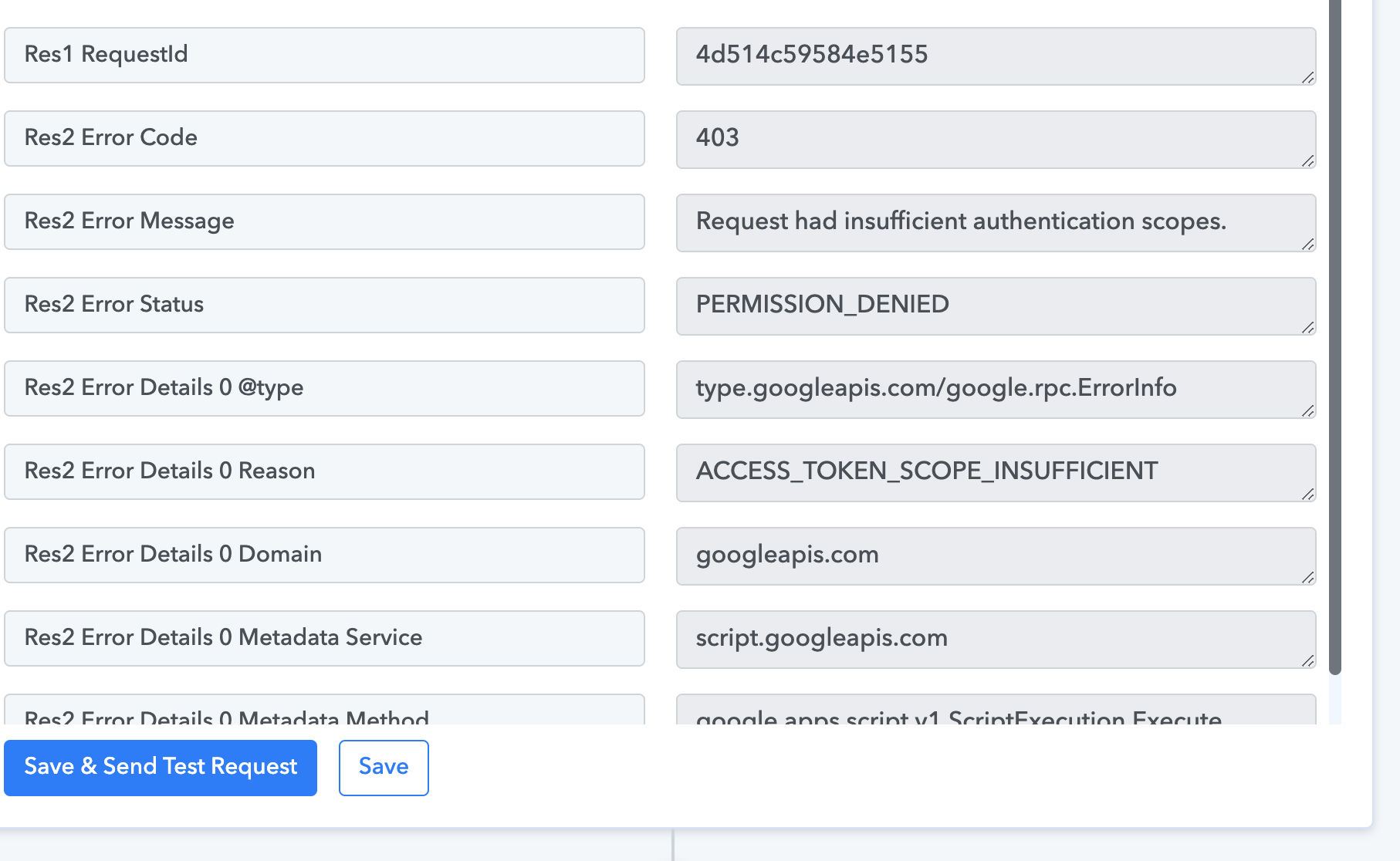Image resolution: width=1400 pixels, height=861 pixels.
Task: Select the Res2 Error Details 0 Reason field
Action: (x=324, y=472)
